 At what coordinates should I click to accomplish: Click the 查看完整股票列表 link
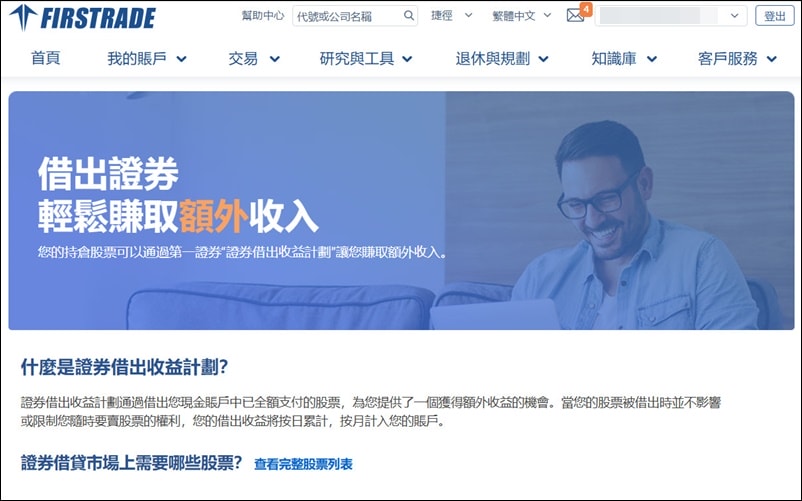click(x=303, y=464)
